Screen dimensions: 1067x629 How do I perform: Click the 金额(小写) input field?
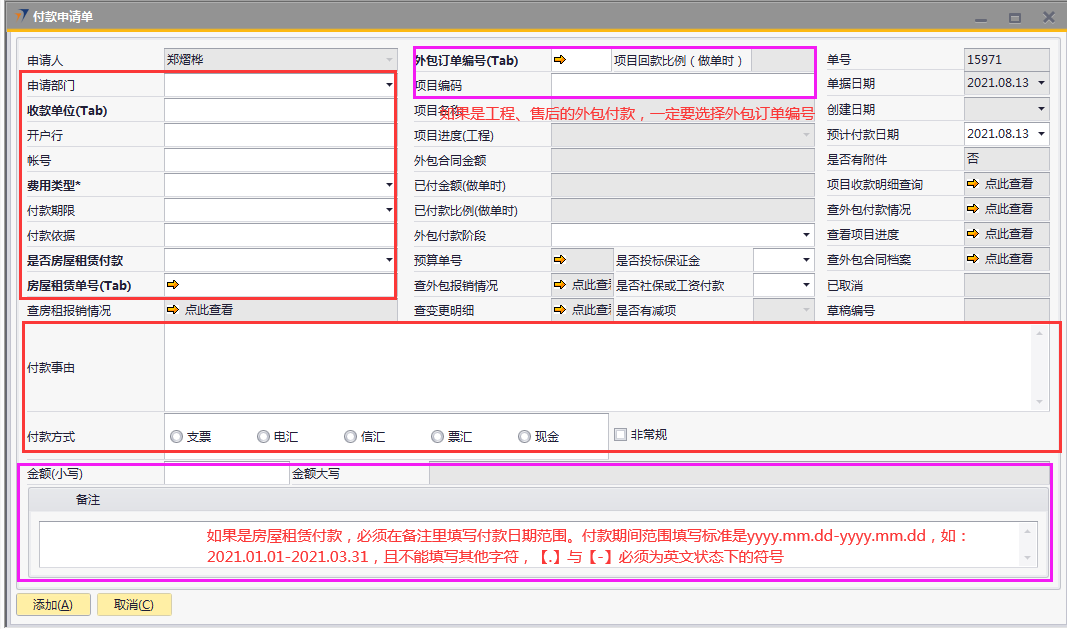coord(226,474)
